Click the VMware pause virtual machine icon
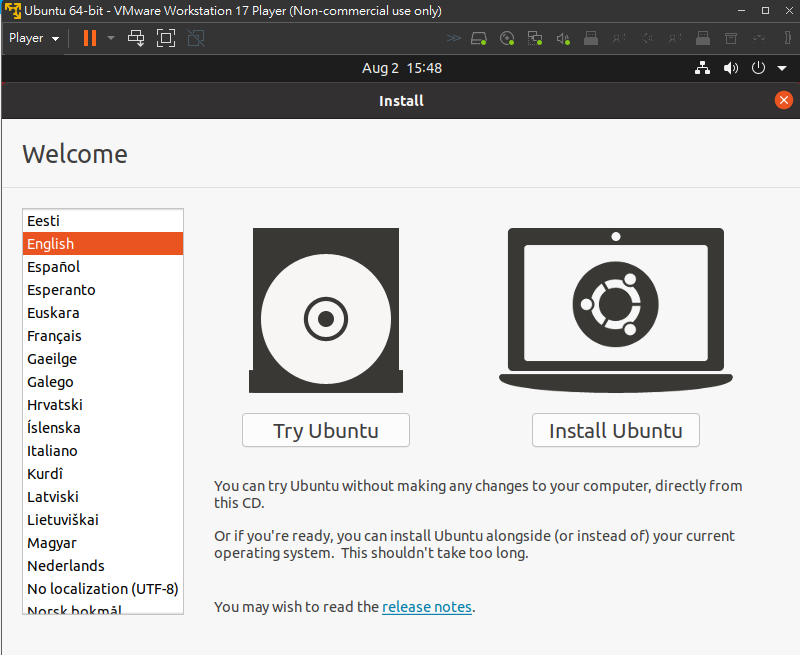This screenshot has width=800, height=655. pyautogui.click(x=90, y=38)
